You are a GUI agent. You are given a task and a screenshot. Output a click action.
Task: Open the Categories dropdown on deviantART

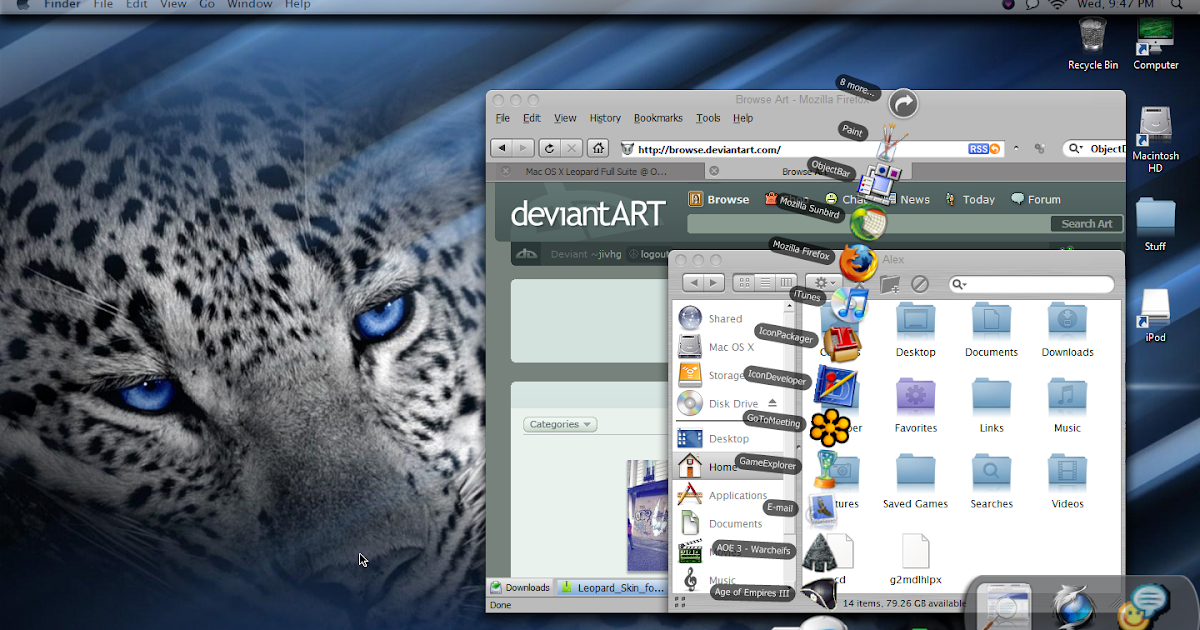coord(560,424)
